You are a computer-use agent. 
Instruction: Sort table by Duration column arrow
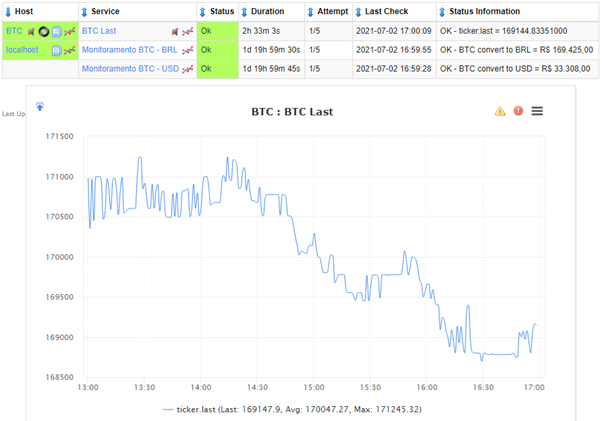[244, 12]
